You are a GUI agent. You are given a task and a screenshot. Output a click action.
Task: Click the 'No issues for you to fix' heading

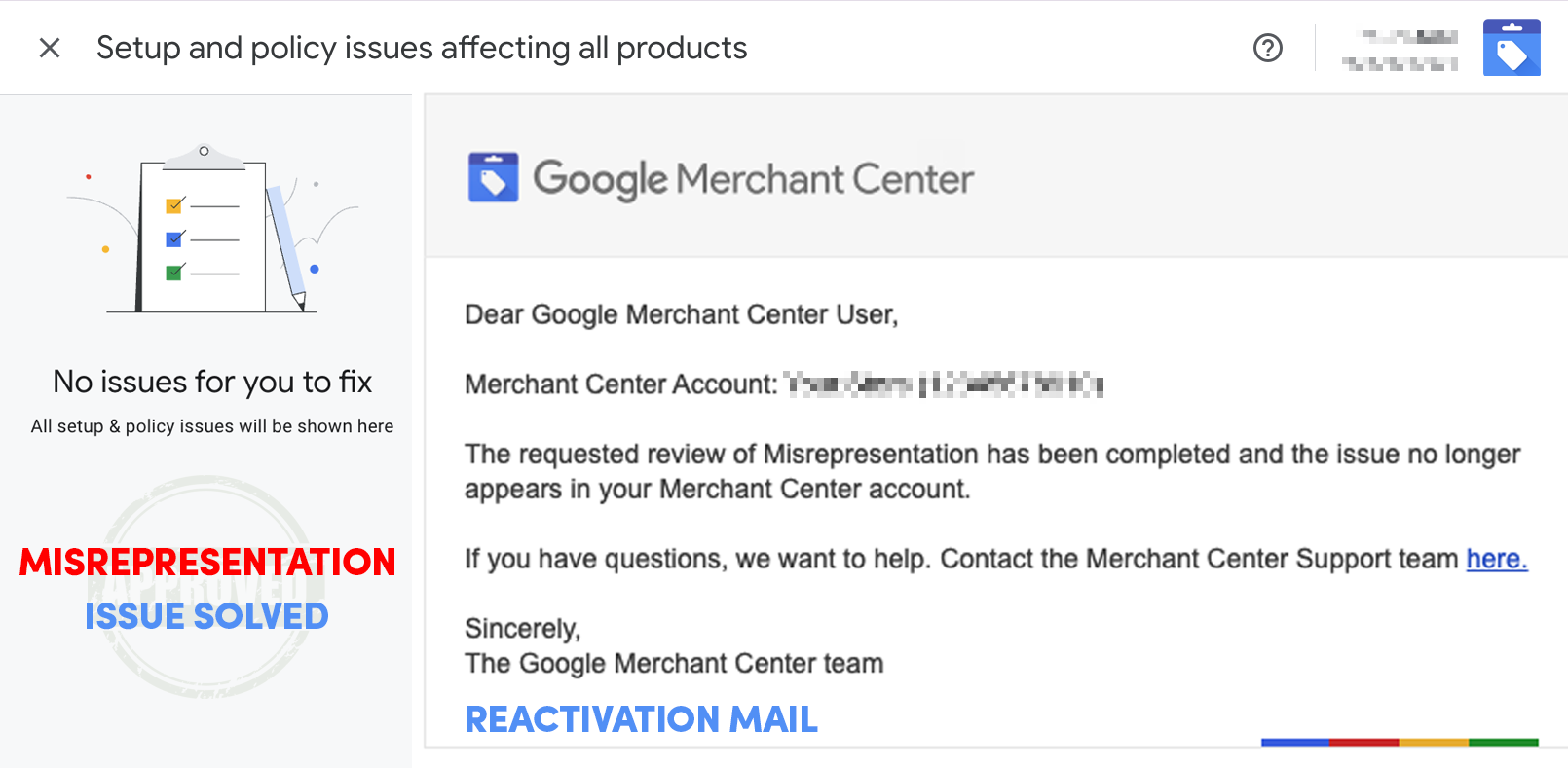212,382
